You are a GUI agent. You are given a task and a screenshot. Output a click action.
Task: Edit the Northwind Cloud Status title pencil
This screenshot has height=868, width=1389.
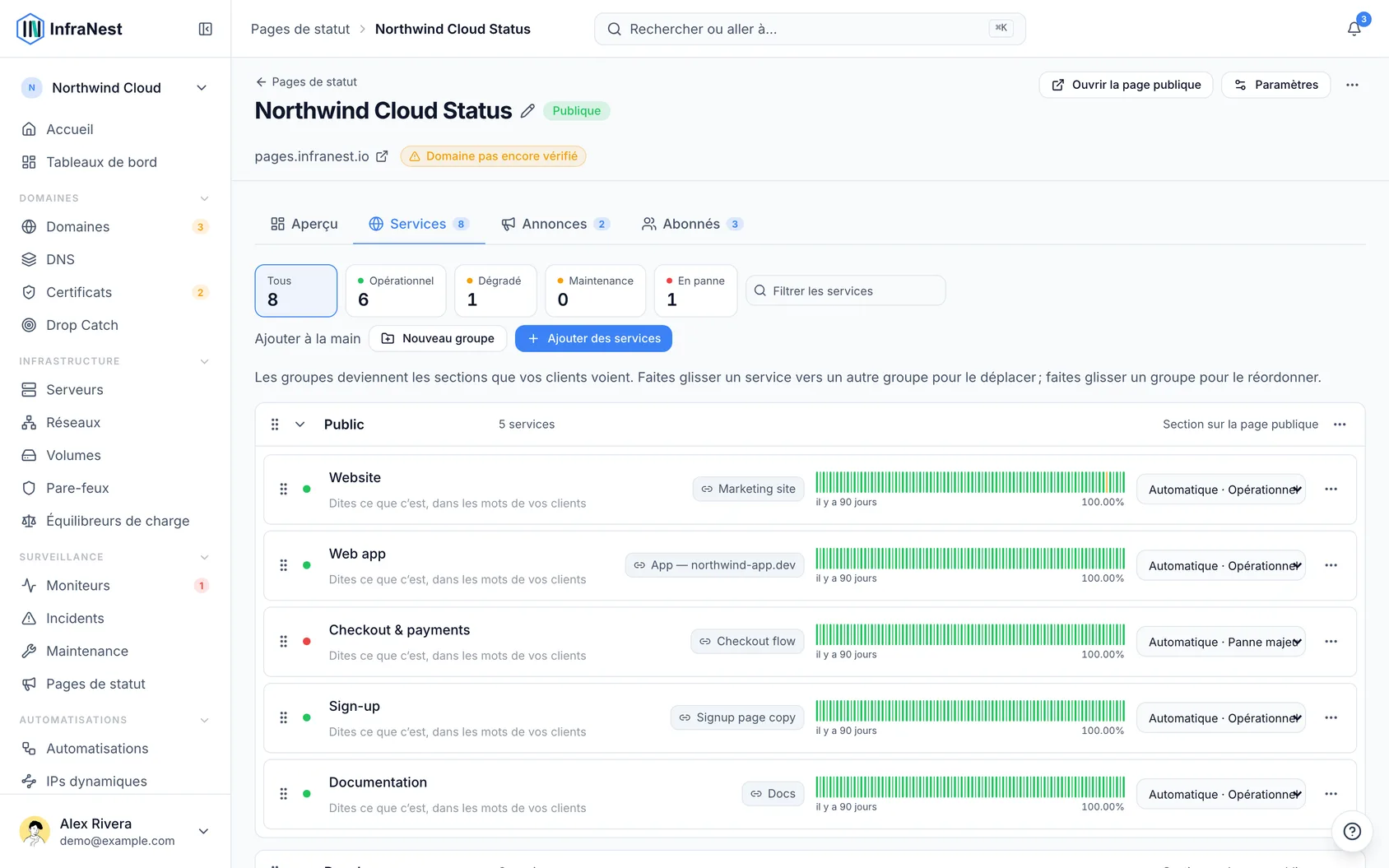click(527, 111)
